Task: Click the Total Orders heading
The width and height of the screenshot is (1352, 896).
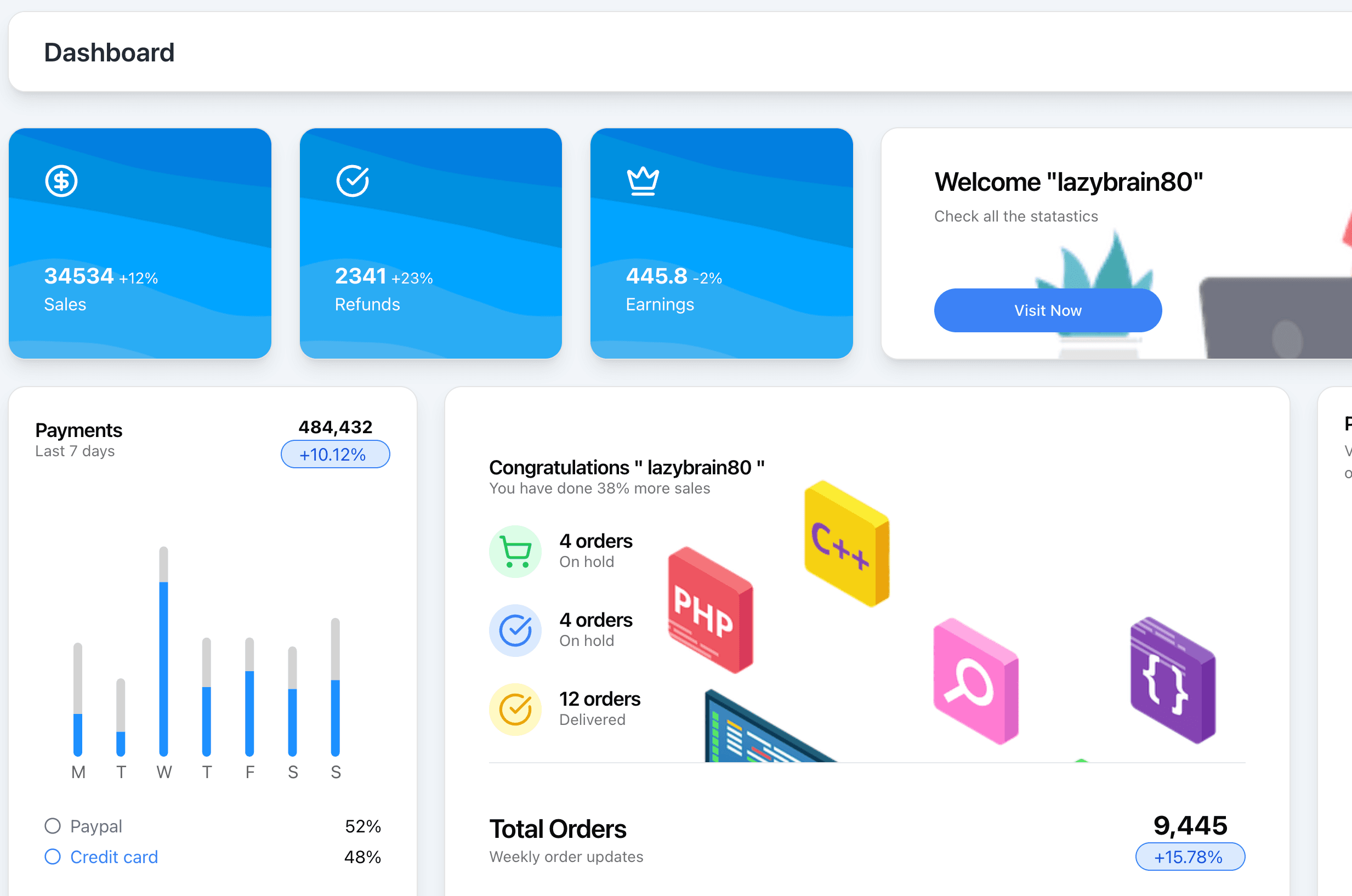Action: (x=558, y=829)
